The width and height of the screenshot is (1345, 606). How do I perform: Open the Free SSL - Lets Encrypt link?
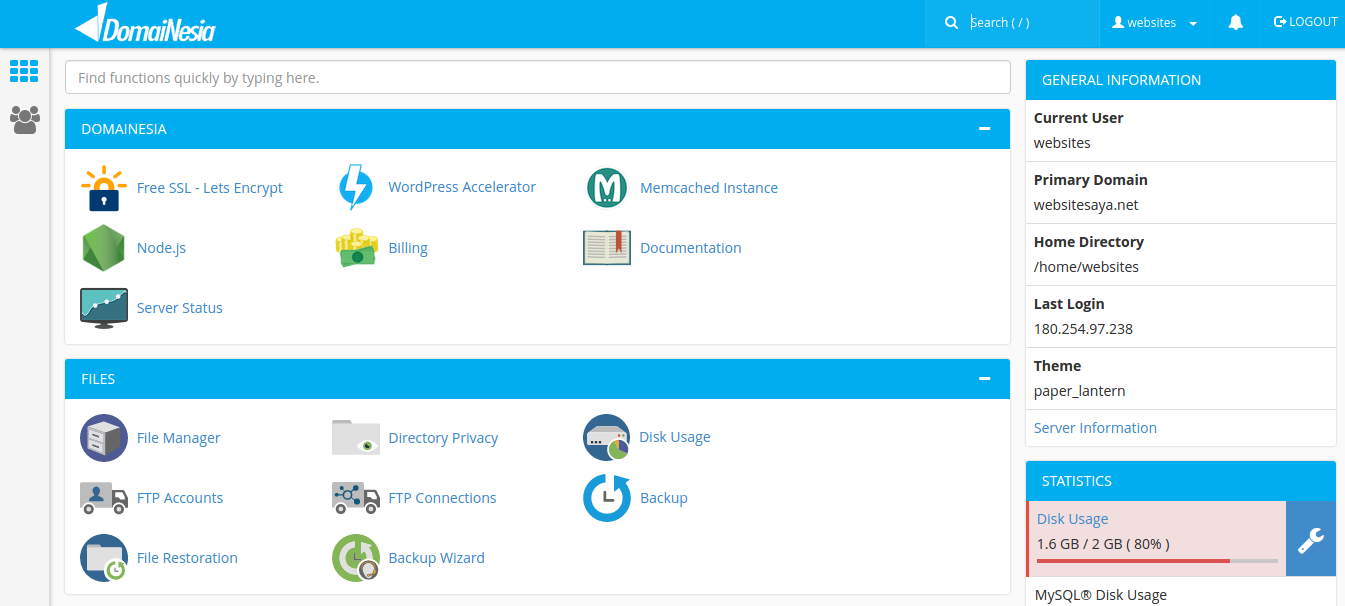pos(210,188)
